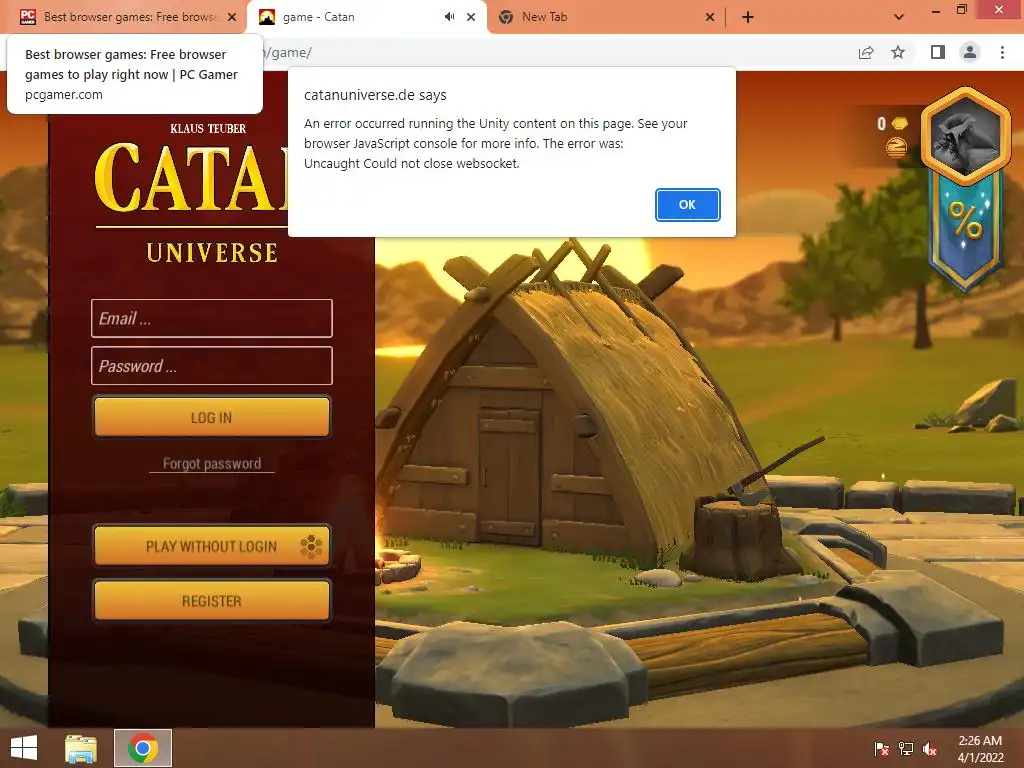1024x768 pixels.
Task: Bookmark this page with the star icon
Action: pos(898,52)
